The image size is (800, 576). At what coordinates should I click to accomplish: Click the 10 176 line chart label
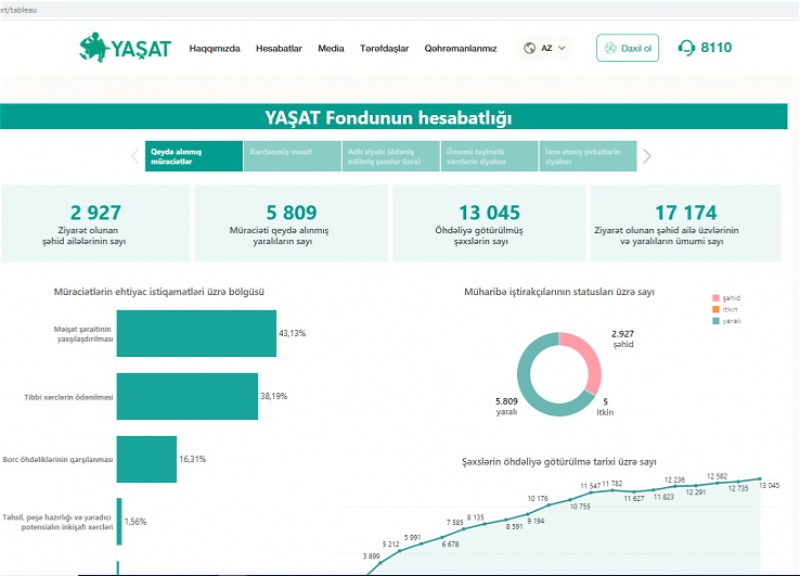(538, 498)
